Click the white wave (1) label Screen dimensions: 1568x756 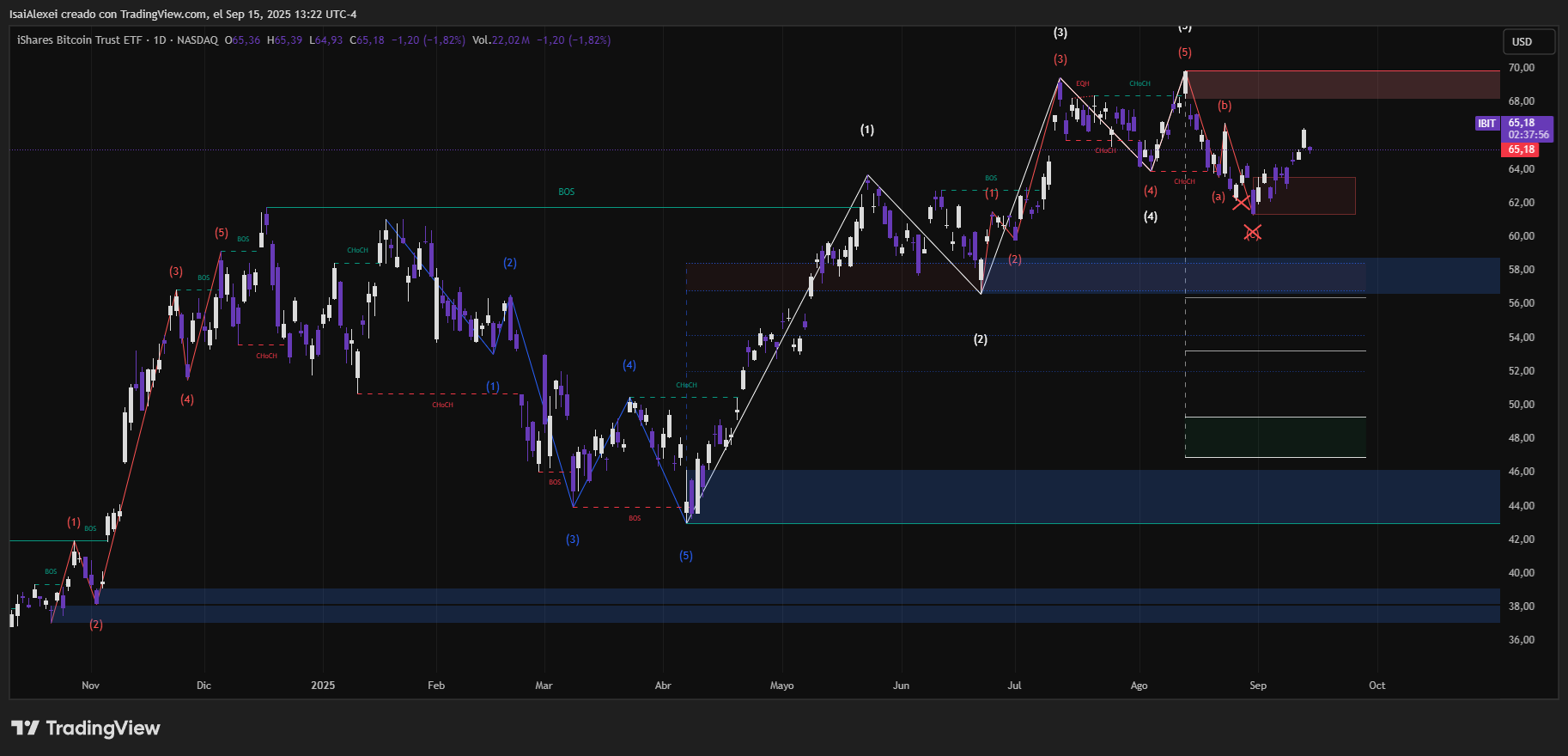[x=867, y=130]
